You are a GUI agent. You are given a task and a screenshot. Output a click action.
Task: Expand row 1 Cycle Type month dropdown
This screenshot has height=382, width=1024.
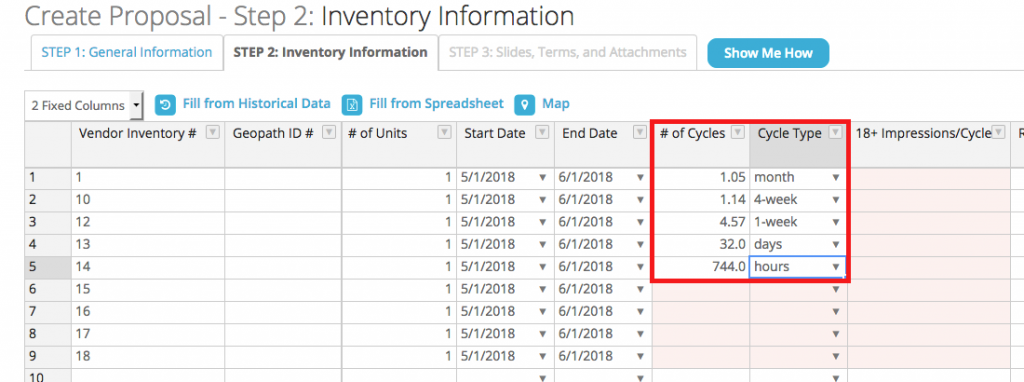pos(836,178)
